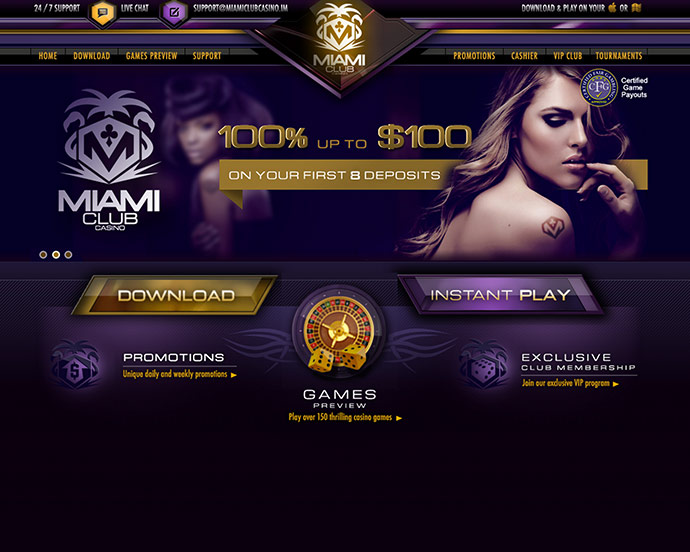
Task: Go to the Cashier menu item
Action: [524, 56]
